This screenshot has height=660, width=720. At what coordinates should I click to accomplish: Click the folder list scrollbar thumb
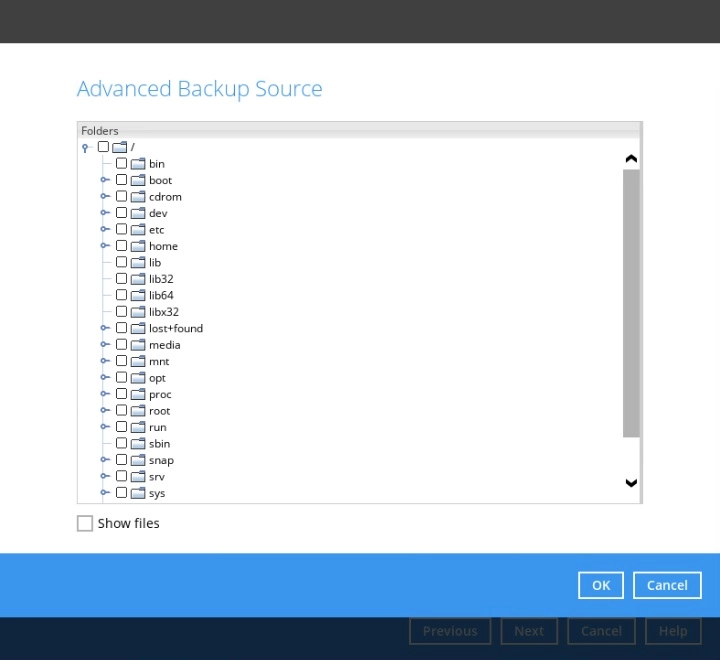(x=631, y=303)
